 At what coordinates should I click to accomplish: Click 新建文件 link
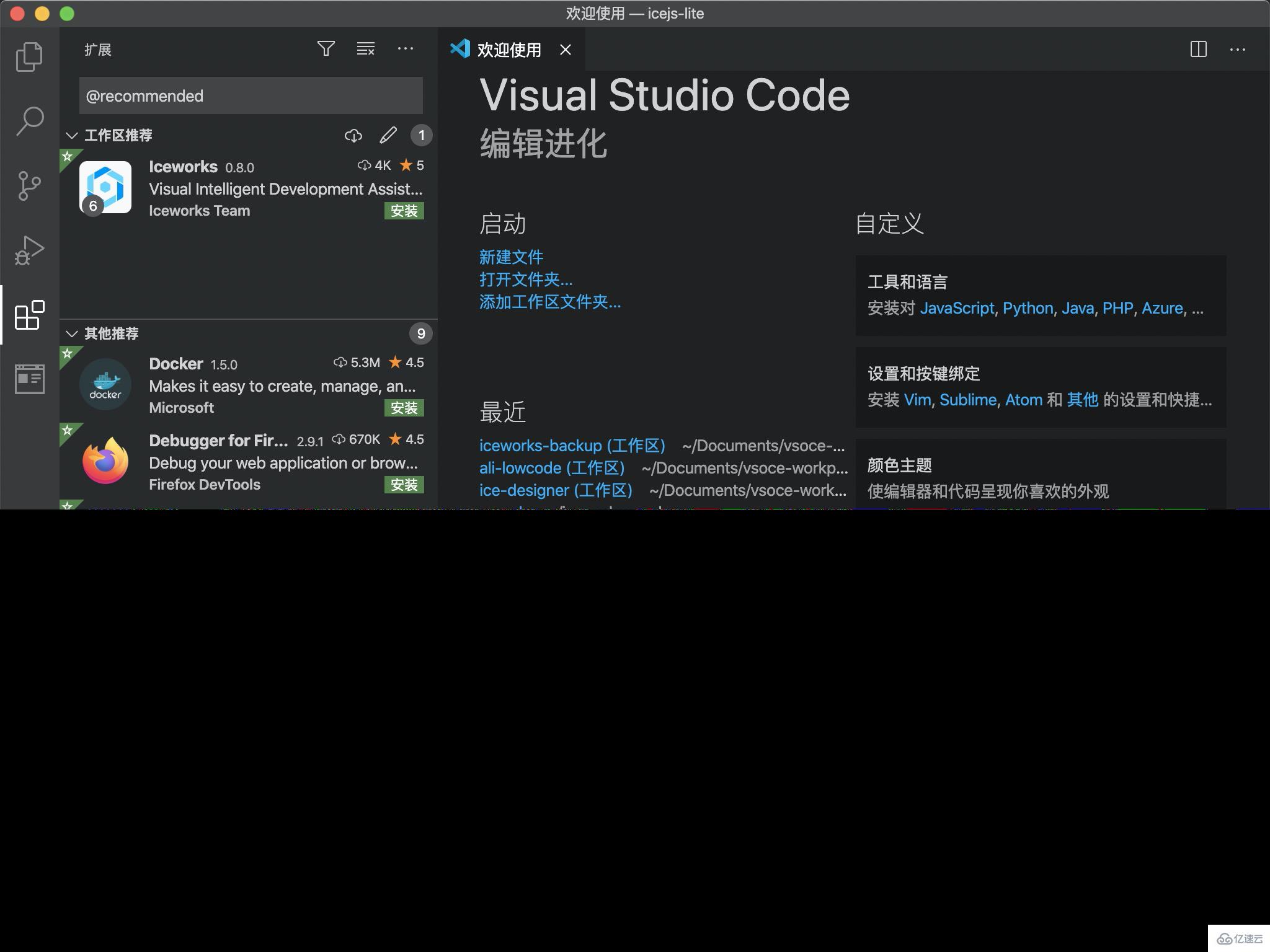pos(512,257)
